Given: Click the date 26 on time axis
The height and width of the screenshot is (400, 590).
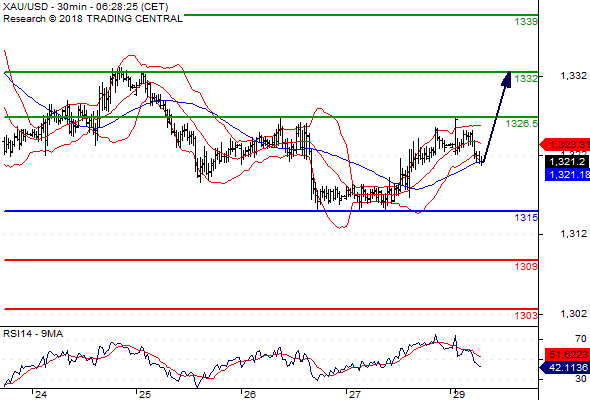Looking at the screenshot, I should pos(250,394).
